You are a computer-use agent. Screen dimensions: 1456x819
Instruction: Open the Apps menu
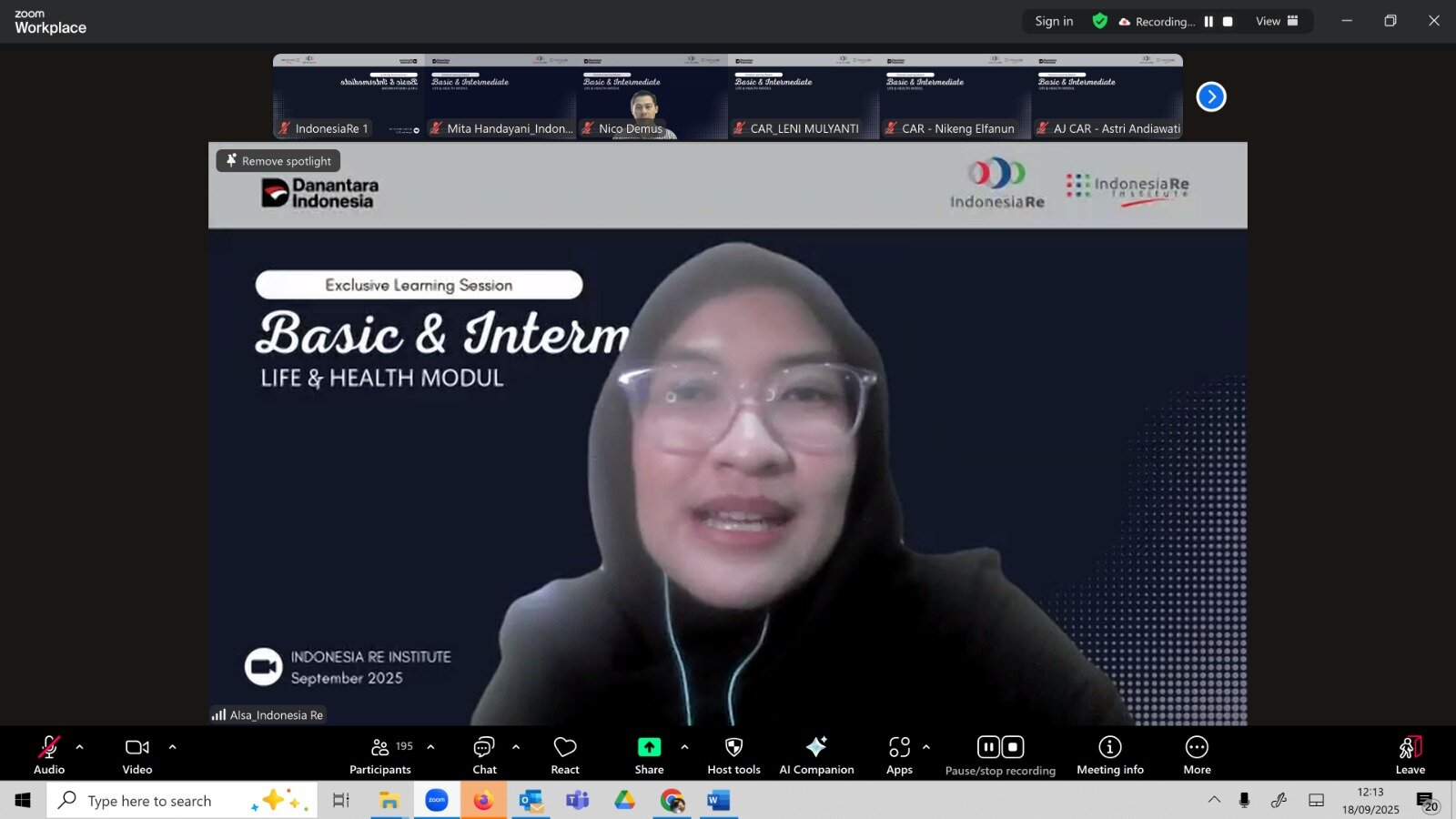pos(899,754)
